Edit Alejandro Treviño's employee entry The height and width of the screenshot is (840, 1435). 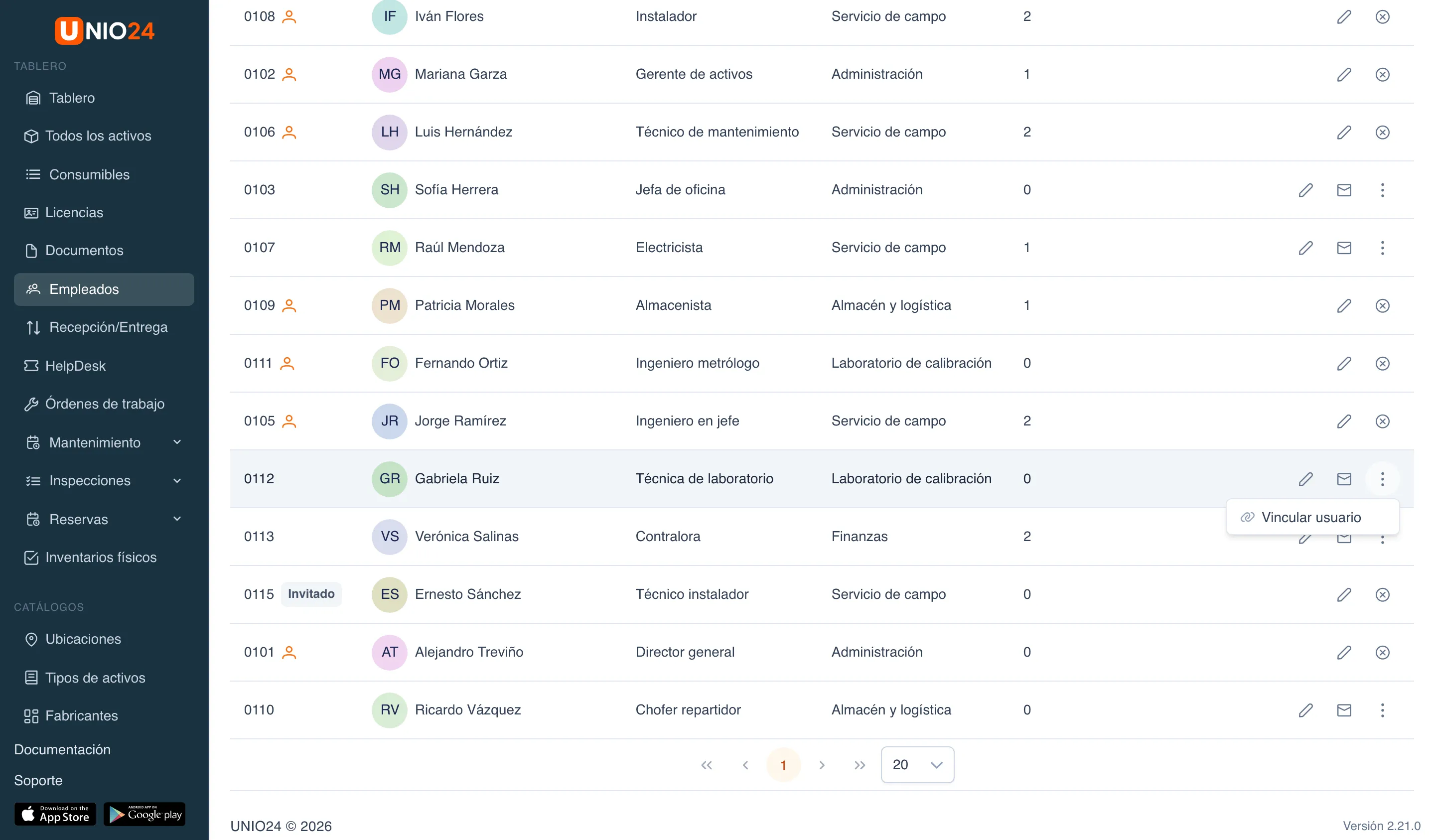[x=1343, y=653]
